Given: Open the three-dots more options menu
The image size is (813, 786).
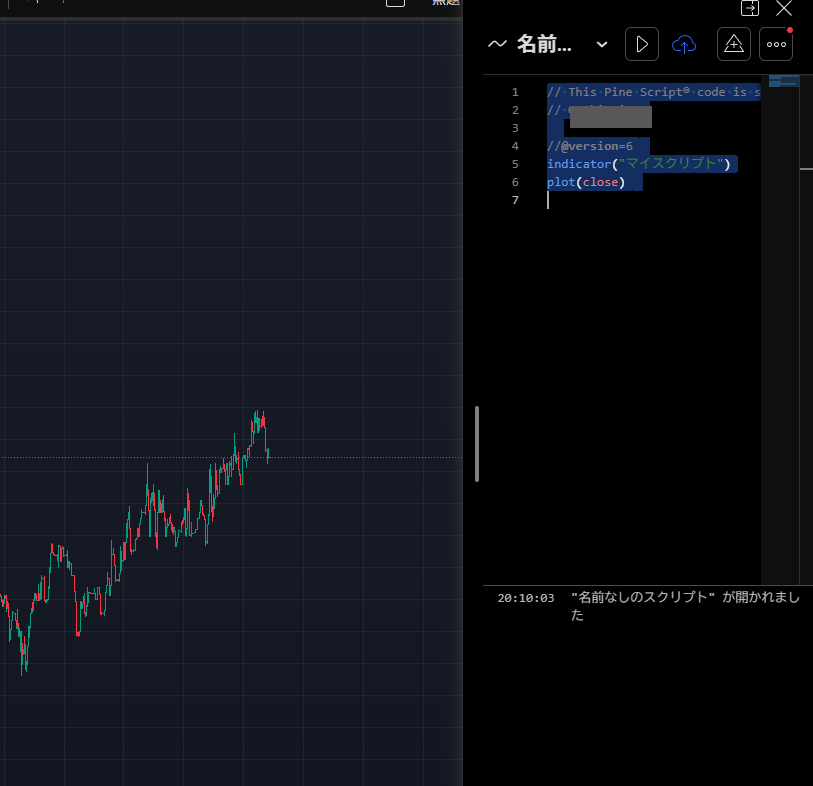Looking at the screenshot, I should pos(776,44).
